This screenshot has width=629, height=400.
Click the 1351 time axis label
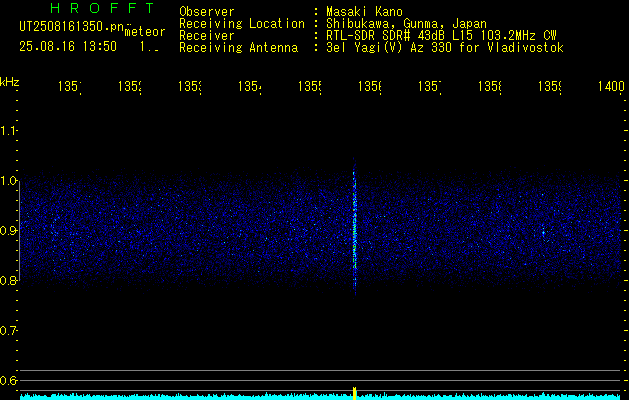70,87
